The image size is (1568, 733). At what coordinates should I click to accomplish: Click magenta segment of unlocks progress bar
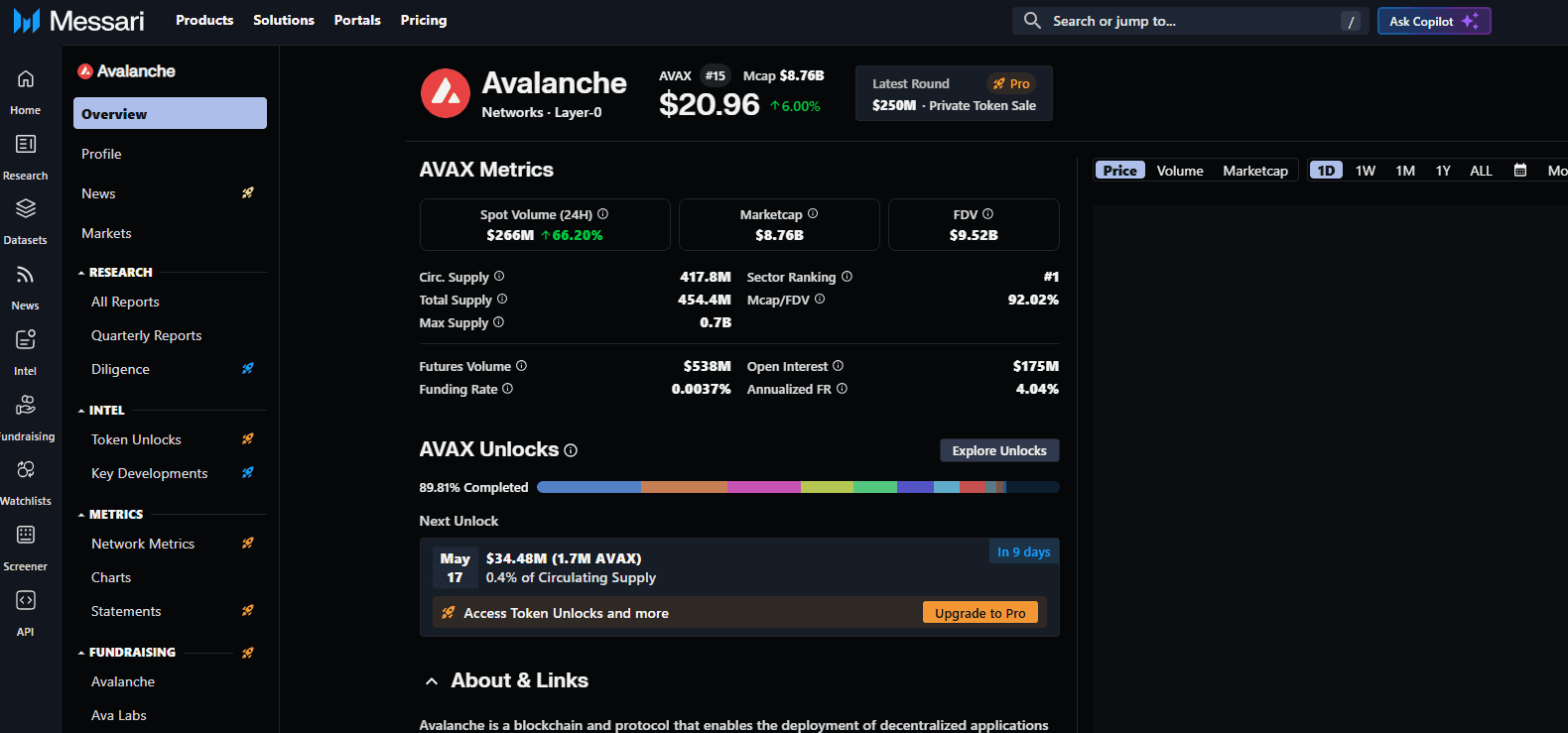click(x=764, y=487)
